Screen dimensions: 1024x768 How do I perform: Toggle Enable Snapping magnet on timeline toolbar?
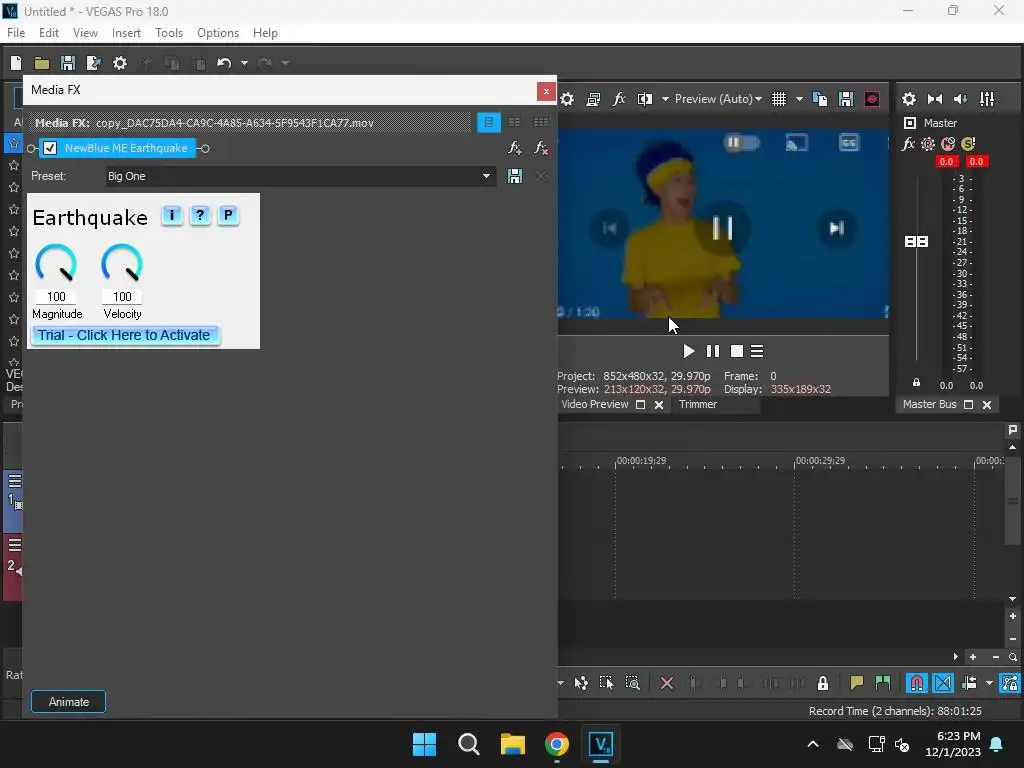[x=917, y=683]
